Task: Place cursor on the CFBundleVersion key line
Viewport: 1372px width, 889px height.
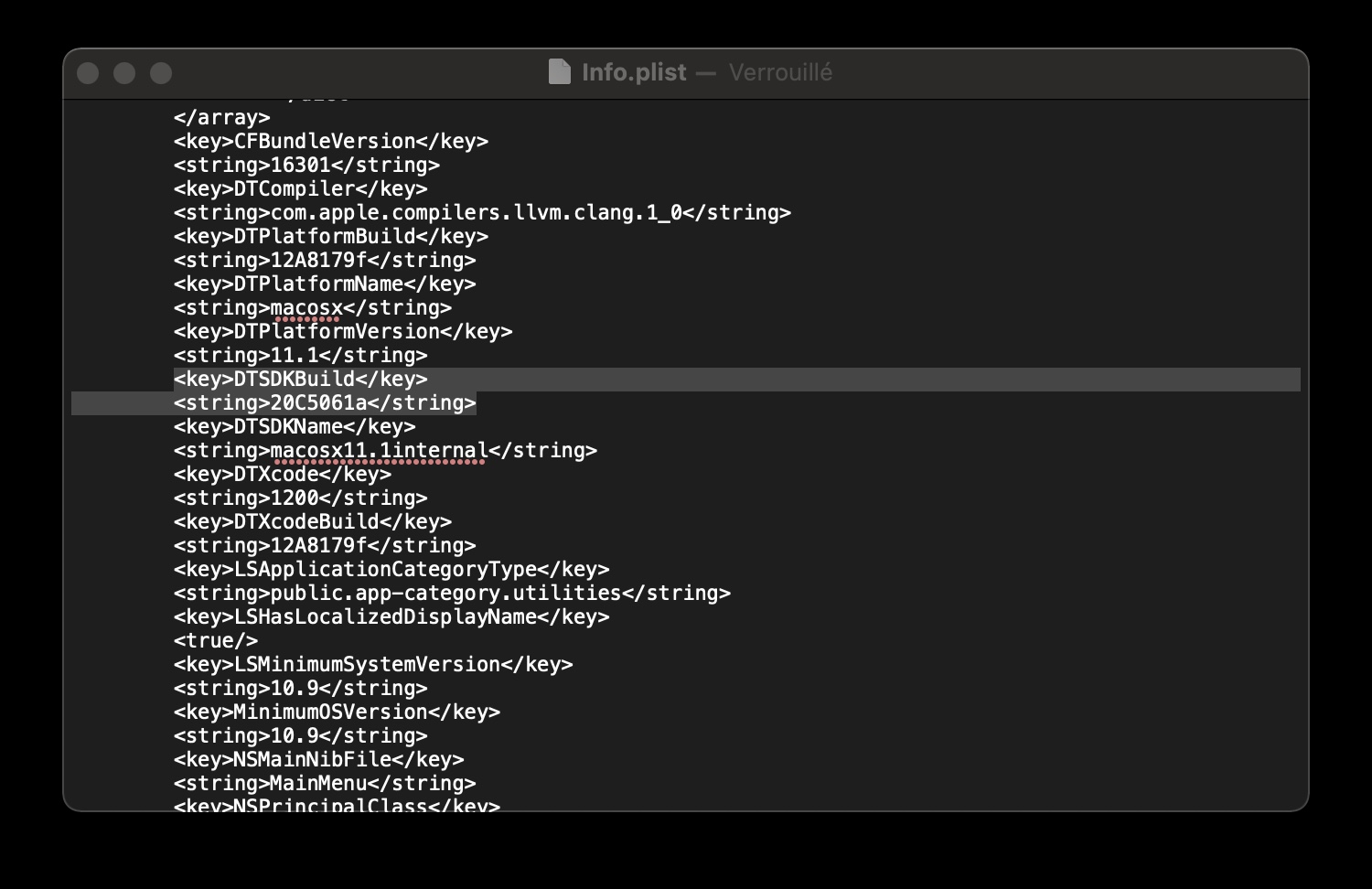Action: click(330, 142)
